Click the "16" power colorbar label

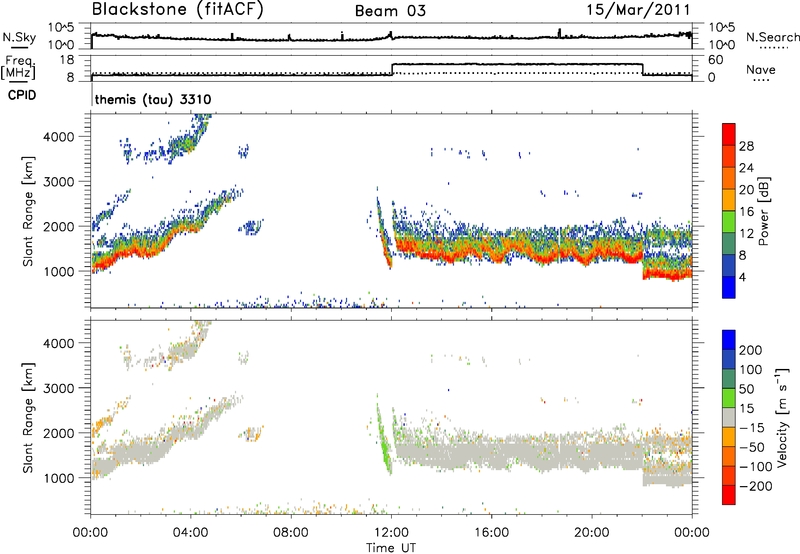pos(746,212)
